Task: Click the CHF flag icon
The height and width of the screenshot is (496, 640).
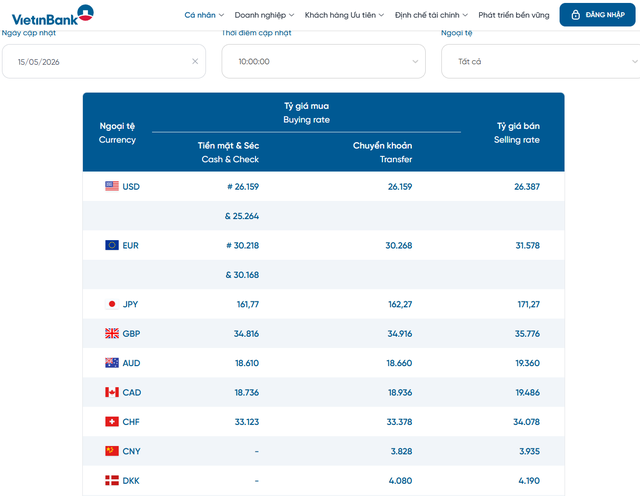Action: (x=112, y=421)
